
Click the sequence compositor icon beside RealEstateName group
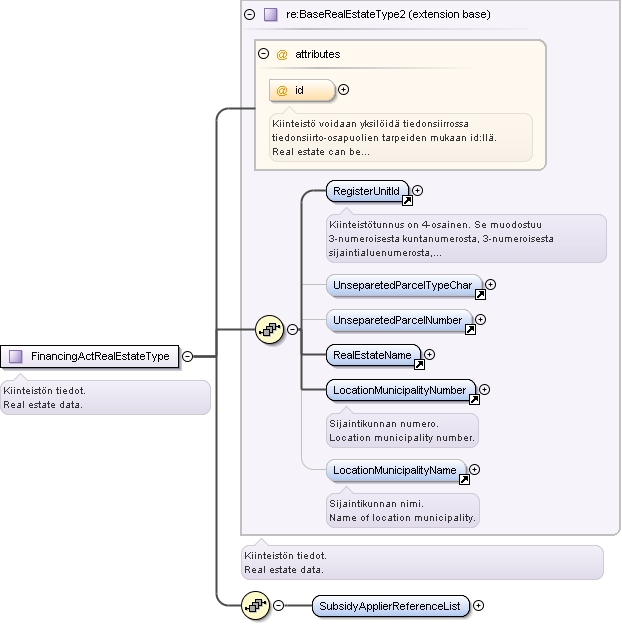click(x=269, y=330)
